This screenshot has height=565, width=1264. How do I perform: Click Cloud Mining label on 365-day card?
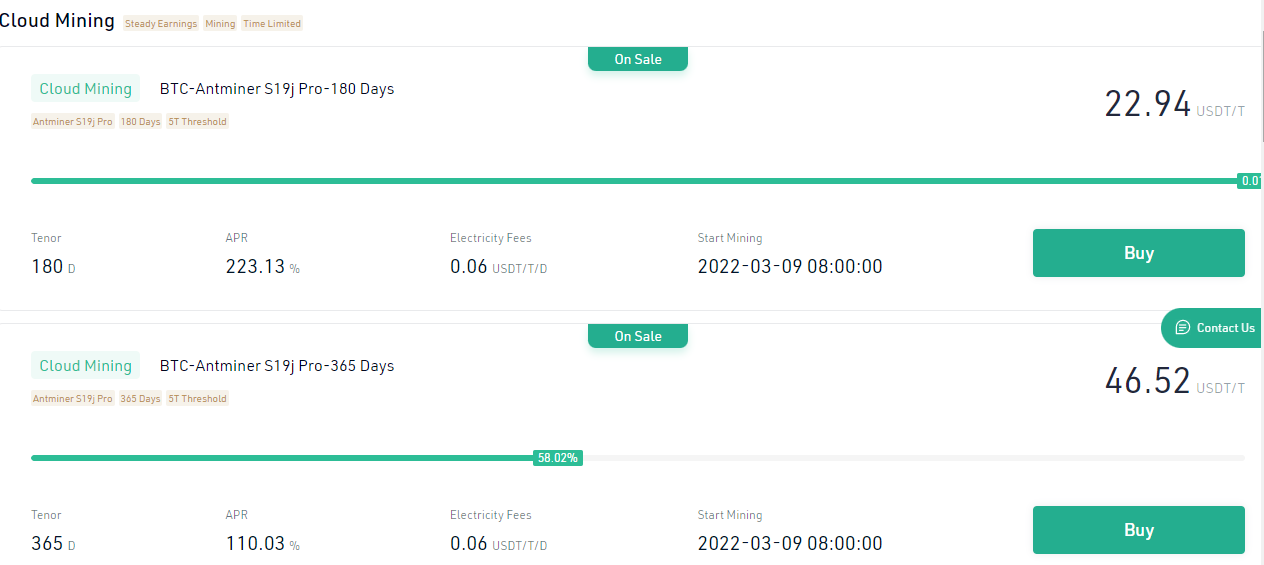pos(86,366)
